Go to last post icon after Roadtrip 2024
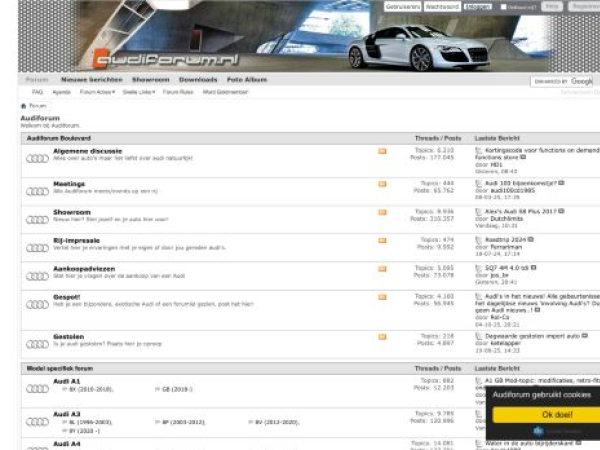 [530, 240]
